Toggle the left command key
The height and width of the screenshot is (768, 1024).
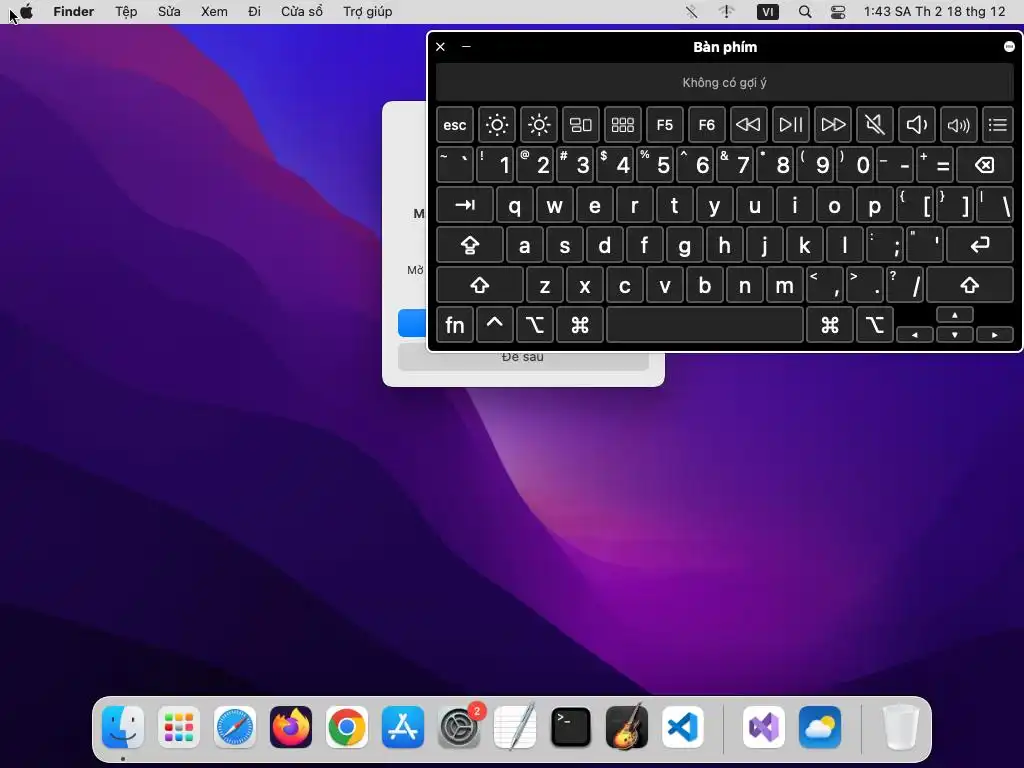tap(580, 325)
